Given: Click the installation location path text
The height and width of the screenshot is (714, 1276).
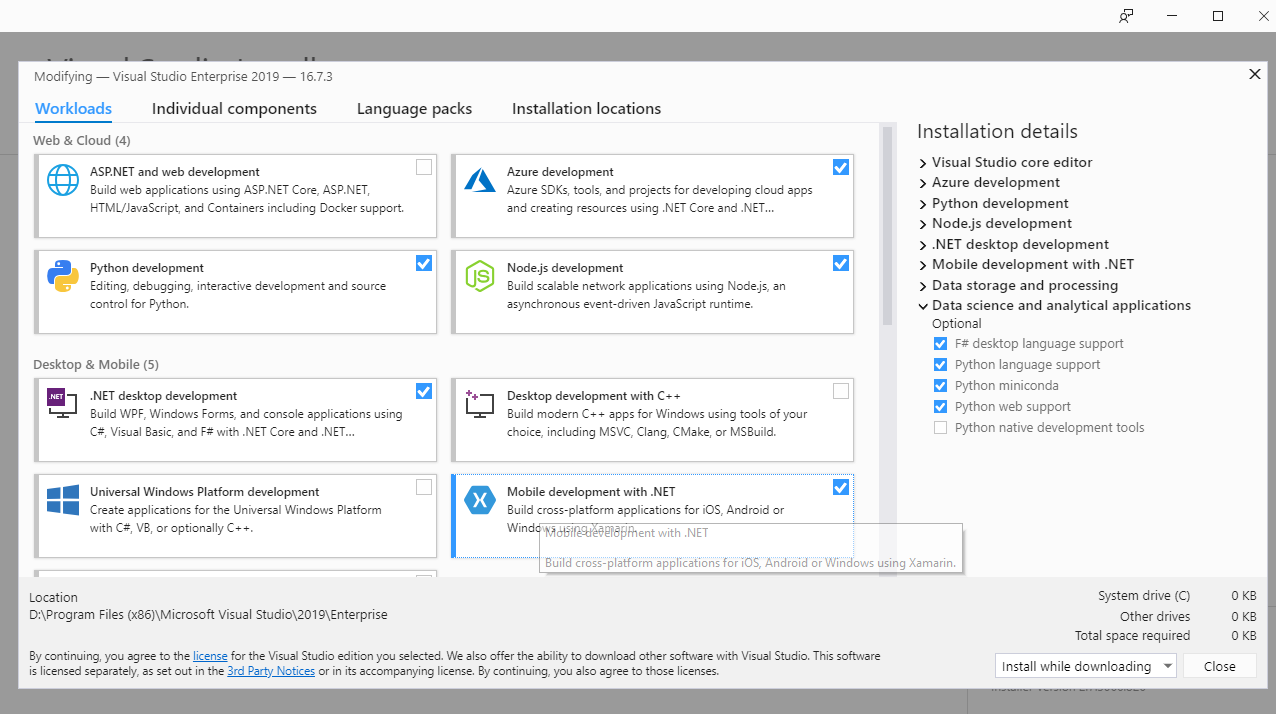Looking at the screenshot, I should 208,615.
